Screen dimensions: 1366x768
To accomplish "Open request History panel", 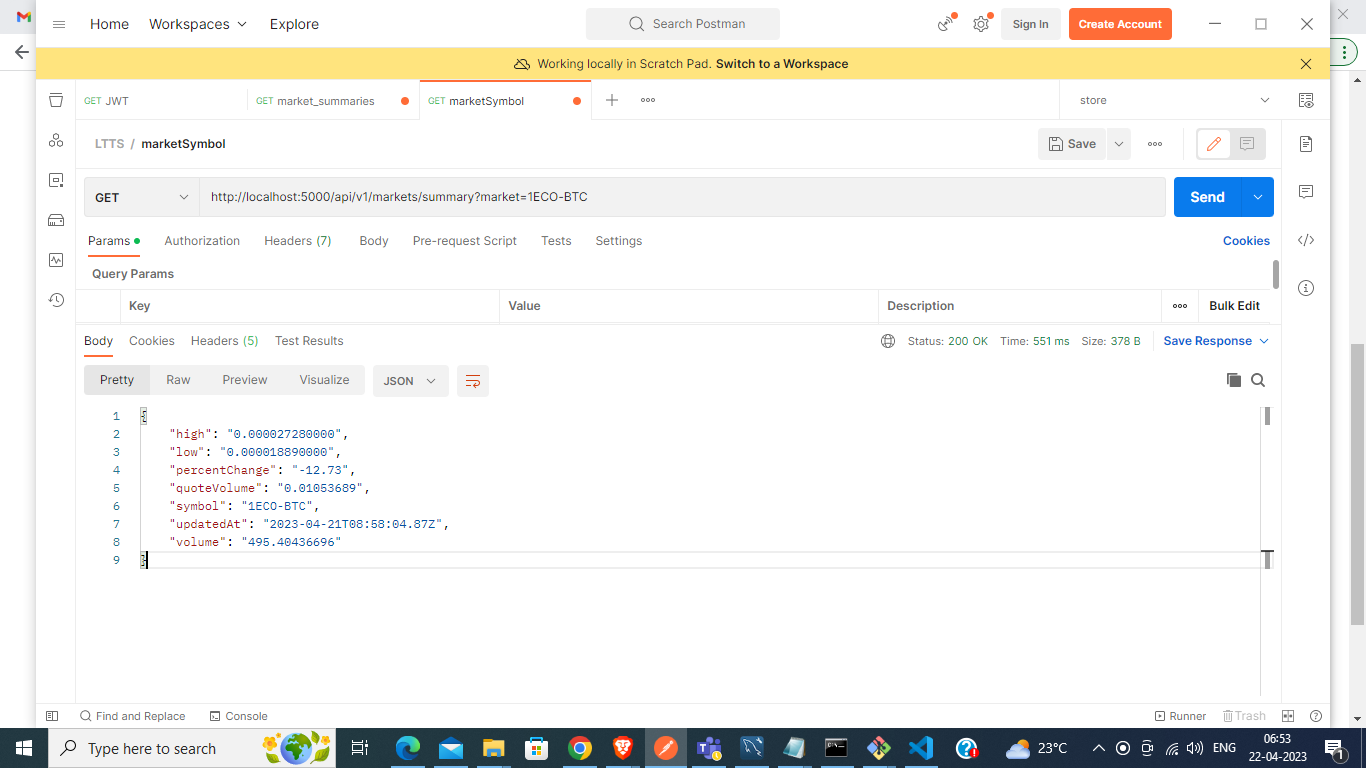I will click(55, 299).
